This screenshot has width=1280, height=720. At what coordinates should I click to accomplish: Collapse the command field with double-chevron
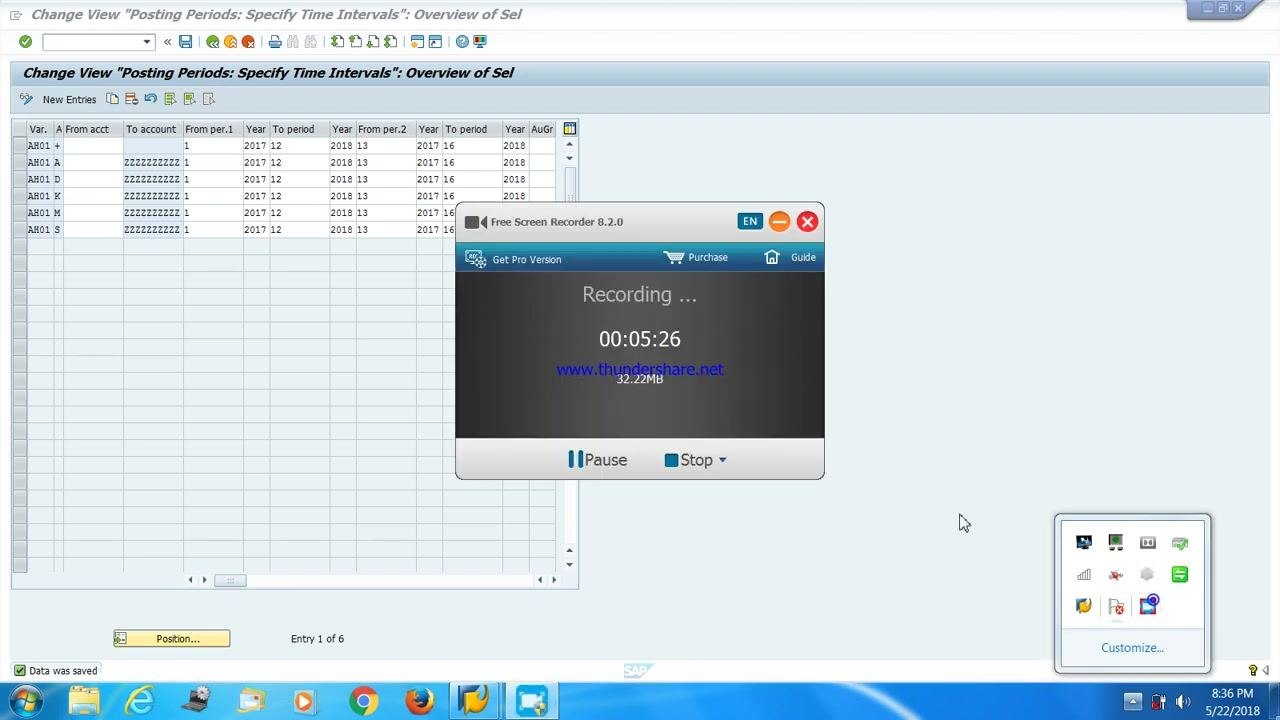pos(167,41)
